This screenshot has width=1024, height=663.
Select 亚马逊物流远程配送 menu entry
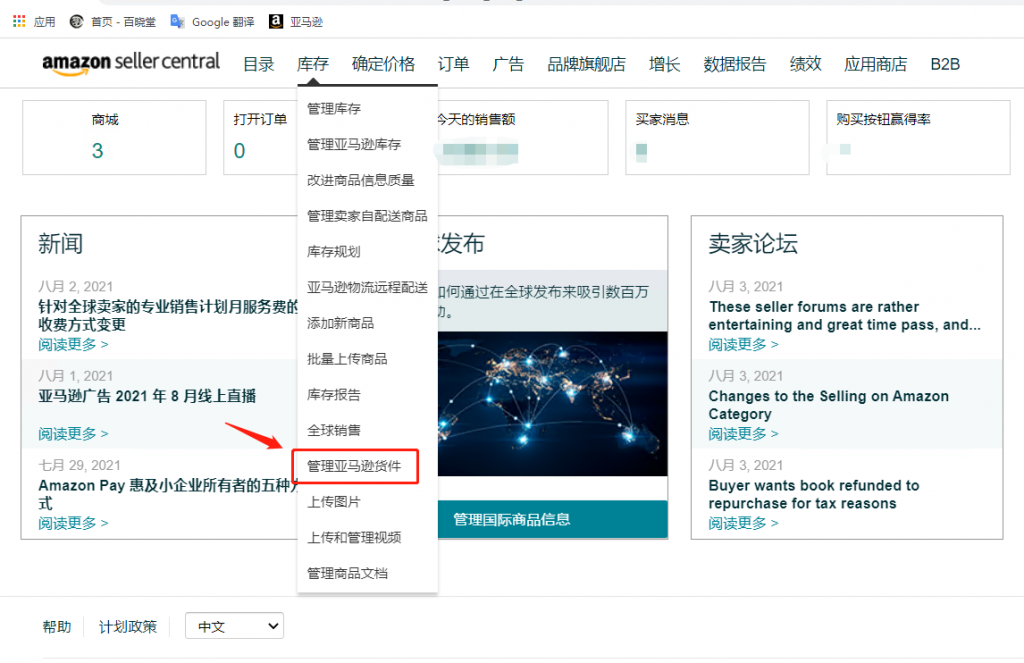coord(367,287)
